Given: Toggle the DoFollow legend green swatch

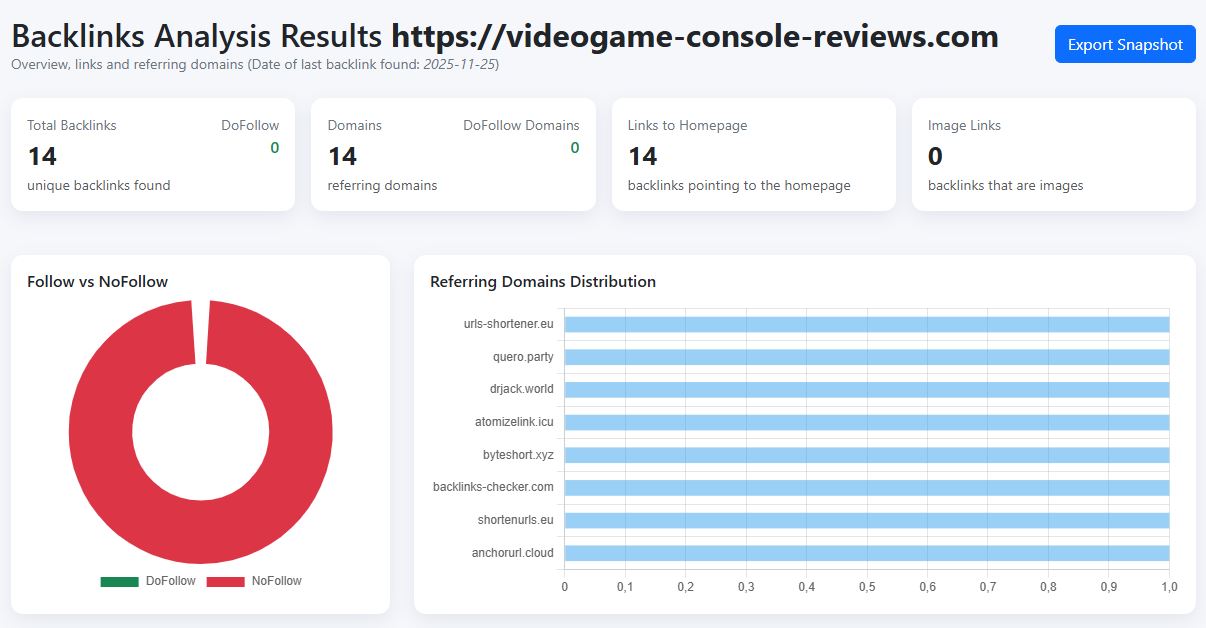Looking at the screenshot, I should click(119, 581).
